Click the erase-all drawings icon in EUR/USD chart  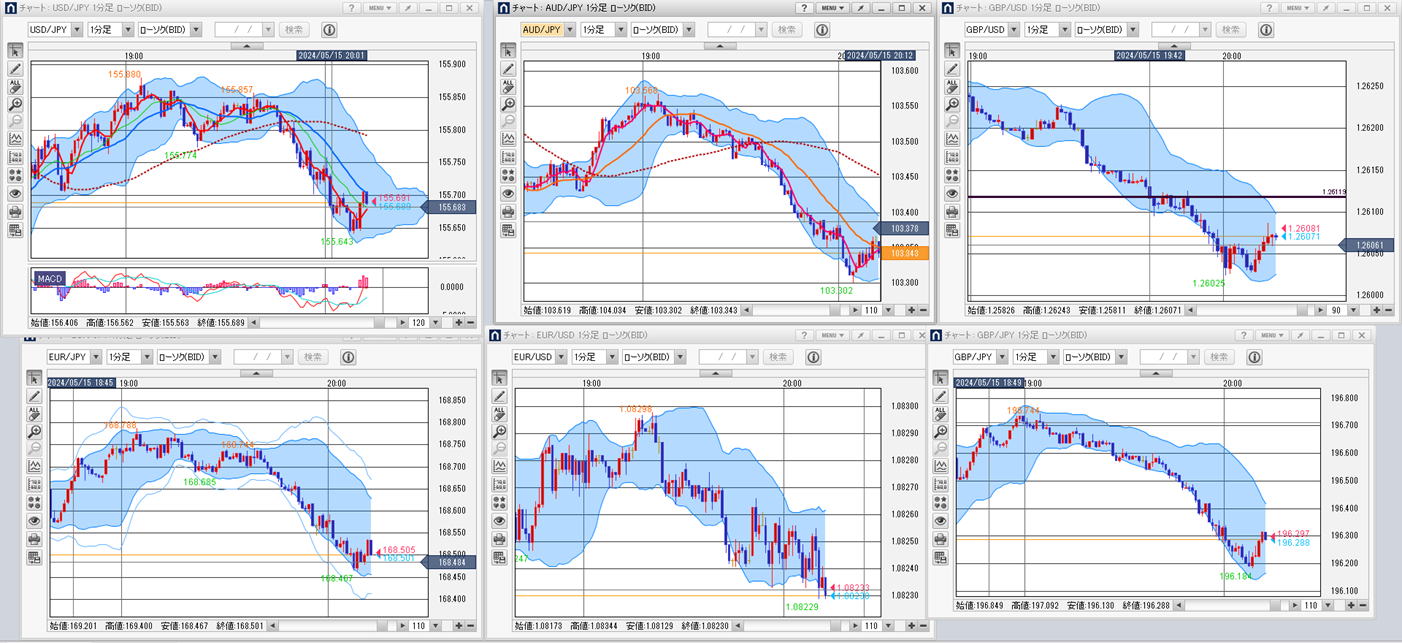[x=501, y=414]
